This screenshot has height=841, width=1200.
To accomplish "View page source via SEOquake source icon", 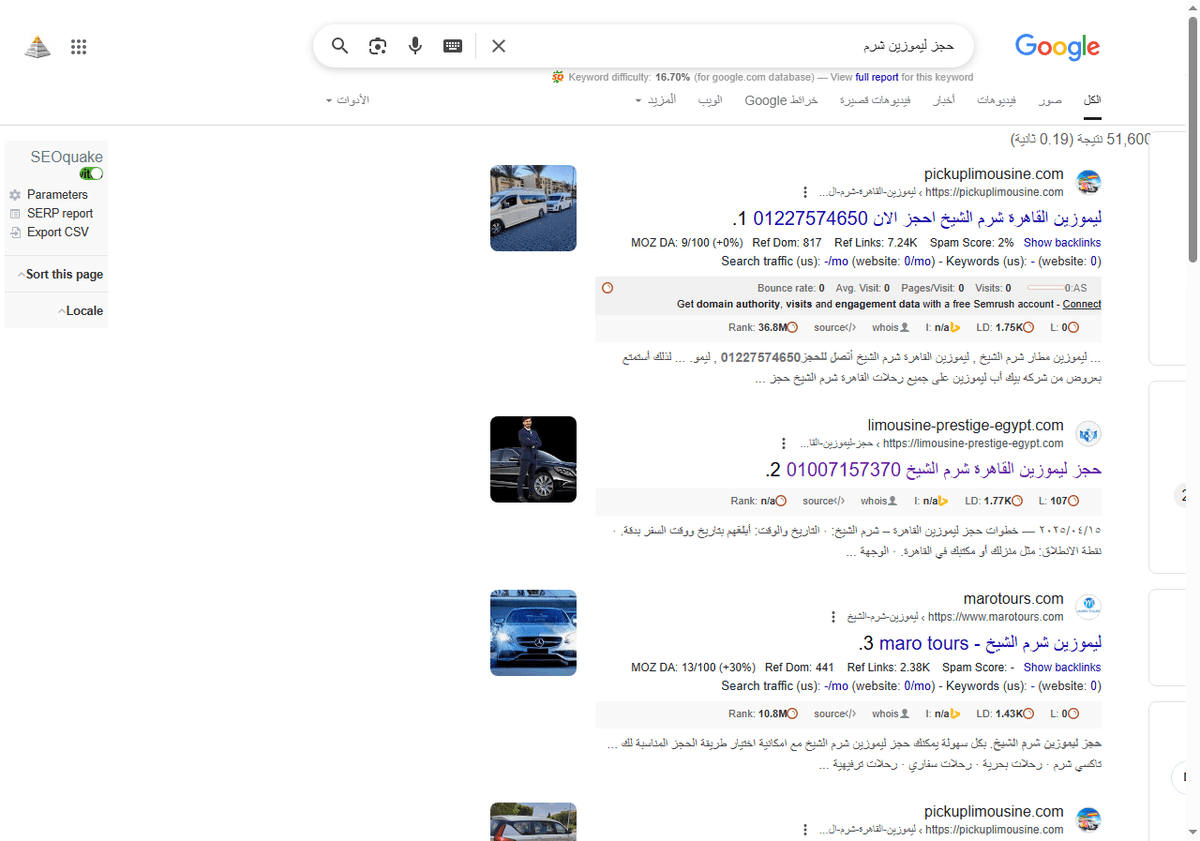I will 833,327.
